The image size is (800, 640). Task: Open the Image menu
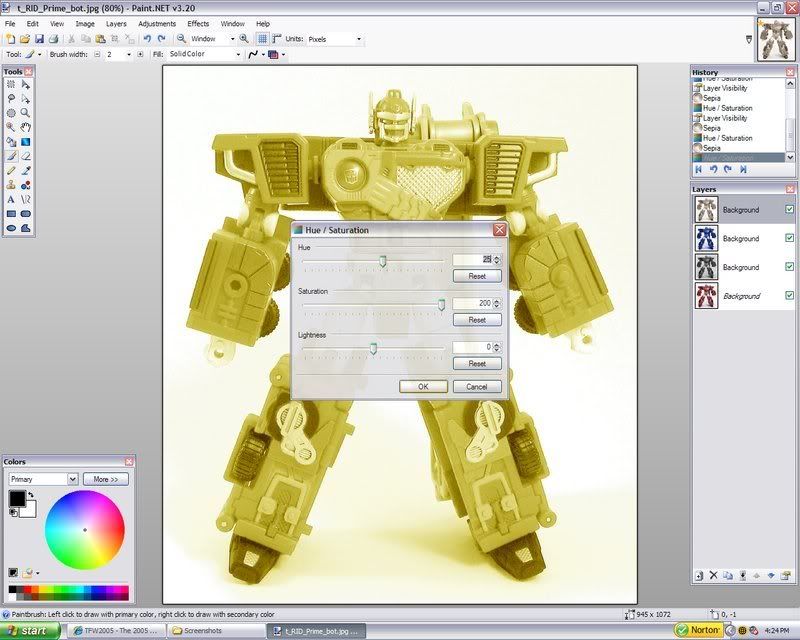(x=85, y=23)
